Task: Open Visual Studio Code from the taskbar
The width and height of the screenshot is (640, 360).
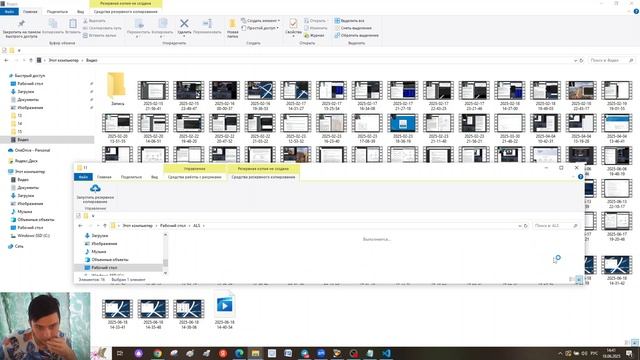Action: pyautogui.click(x=387, y=353)
